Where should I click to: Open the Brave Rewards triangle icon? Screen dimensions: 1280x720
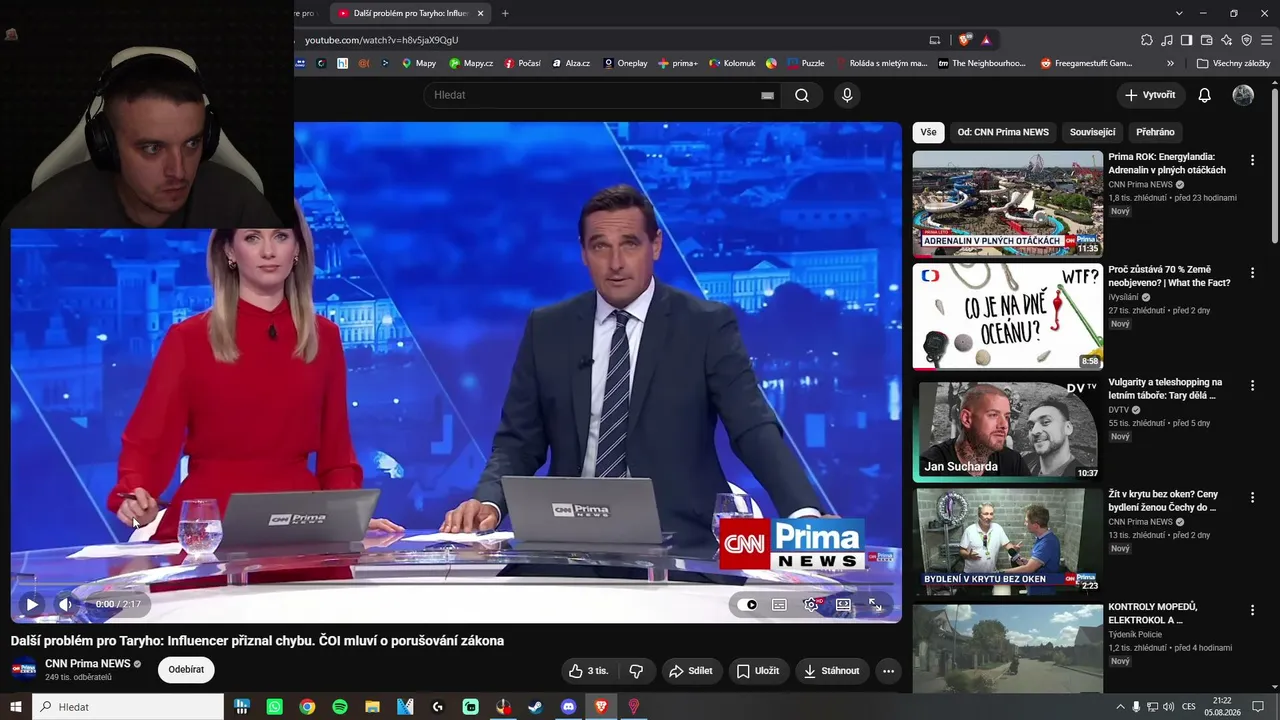[x=986, y=40]
